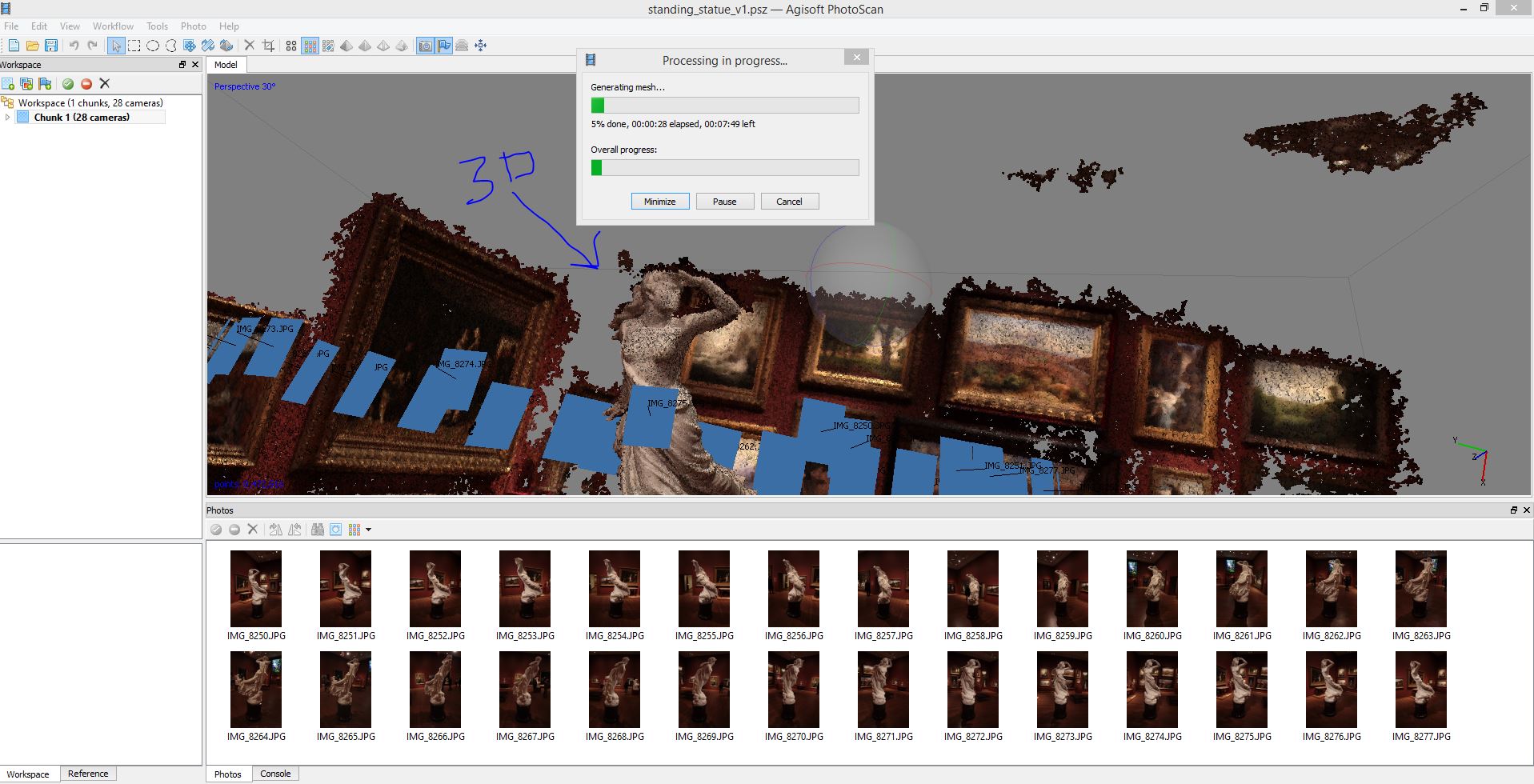Open the Photos pane view-mode dropdown arrow

coord(368,530)
